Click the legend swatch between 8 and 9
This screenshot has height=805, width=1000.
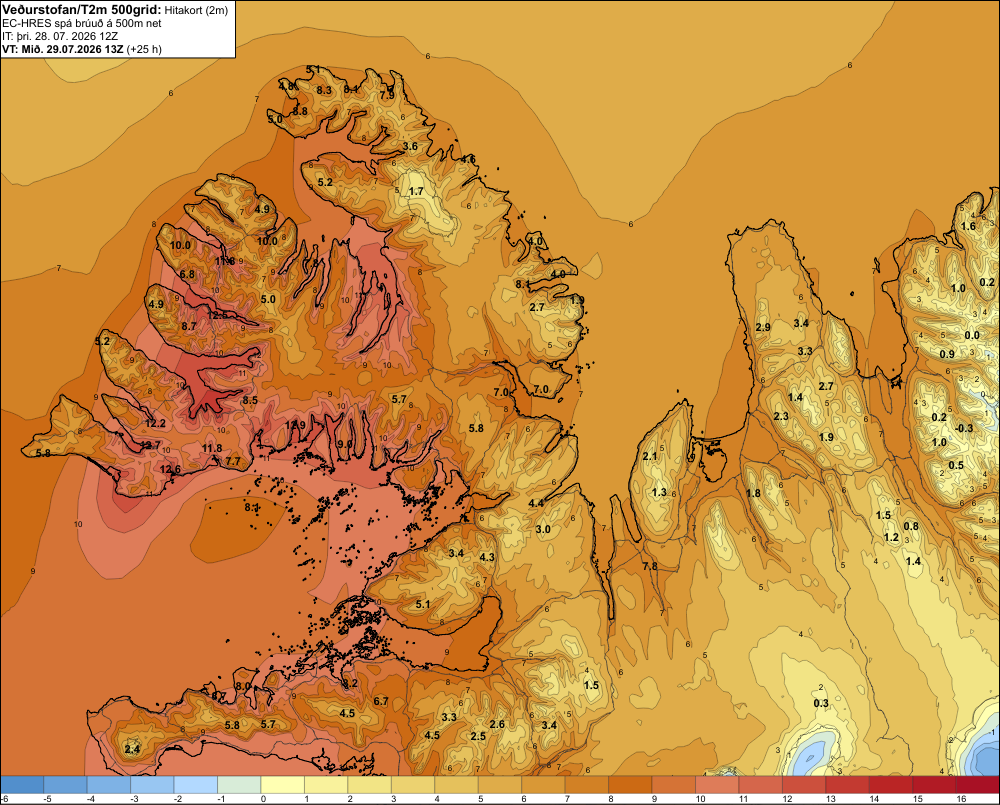(630, 785)
